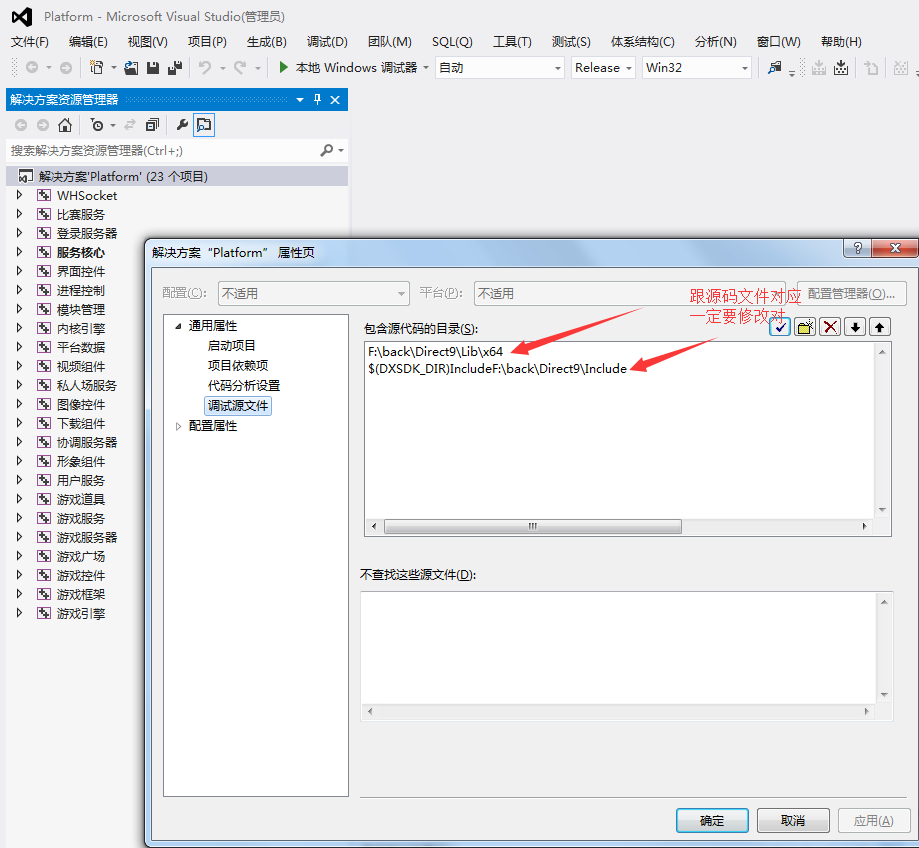This screenshot has width=919, height=848.
Task: Click the new folder line icon
Action: tap(805, 327)
